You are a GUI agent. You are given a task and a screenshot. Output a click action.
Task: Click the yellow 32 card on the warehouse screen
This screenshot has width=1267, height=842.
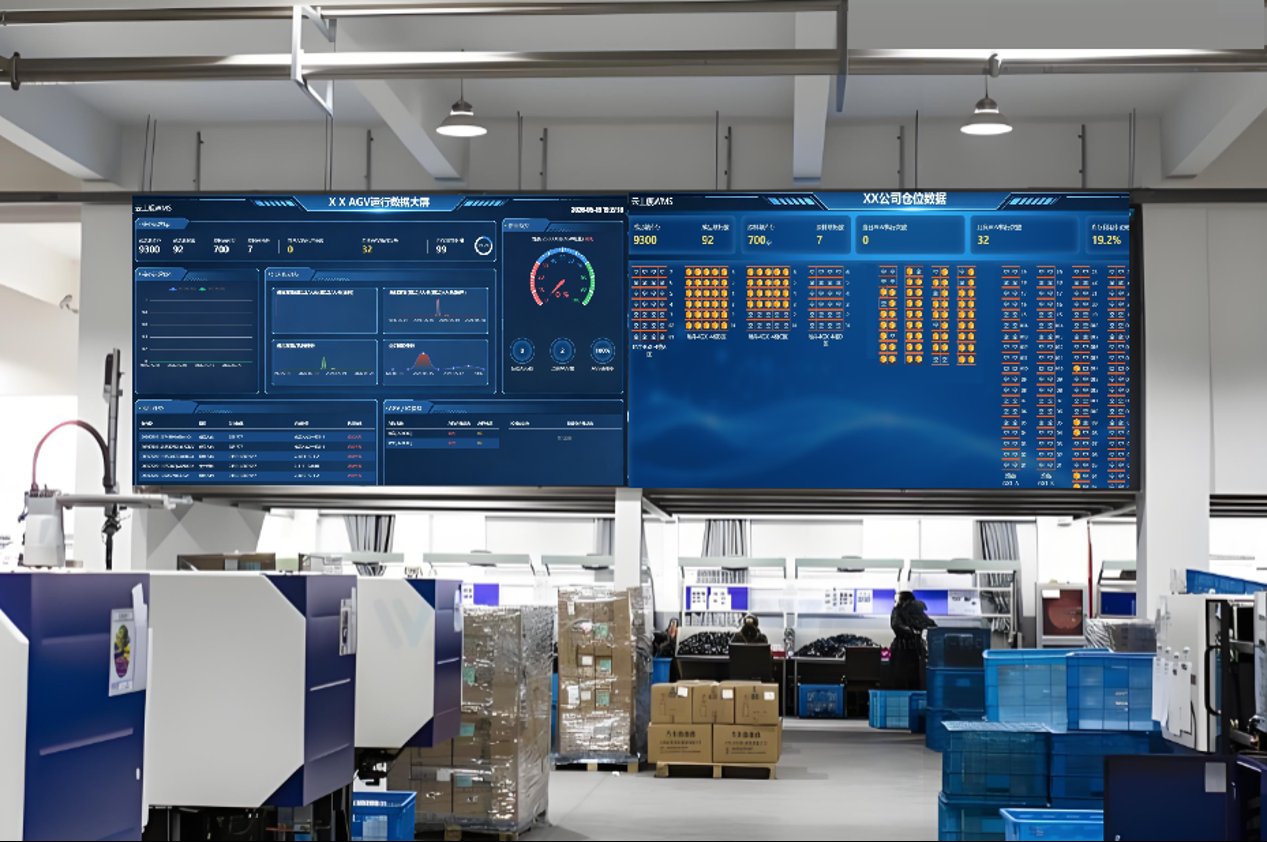point(1024,235)
